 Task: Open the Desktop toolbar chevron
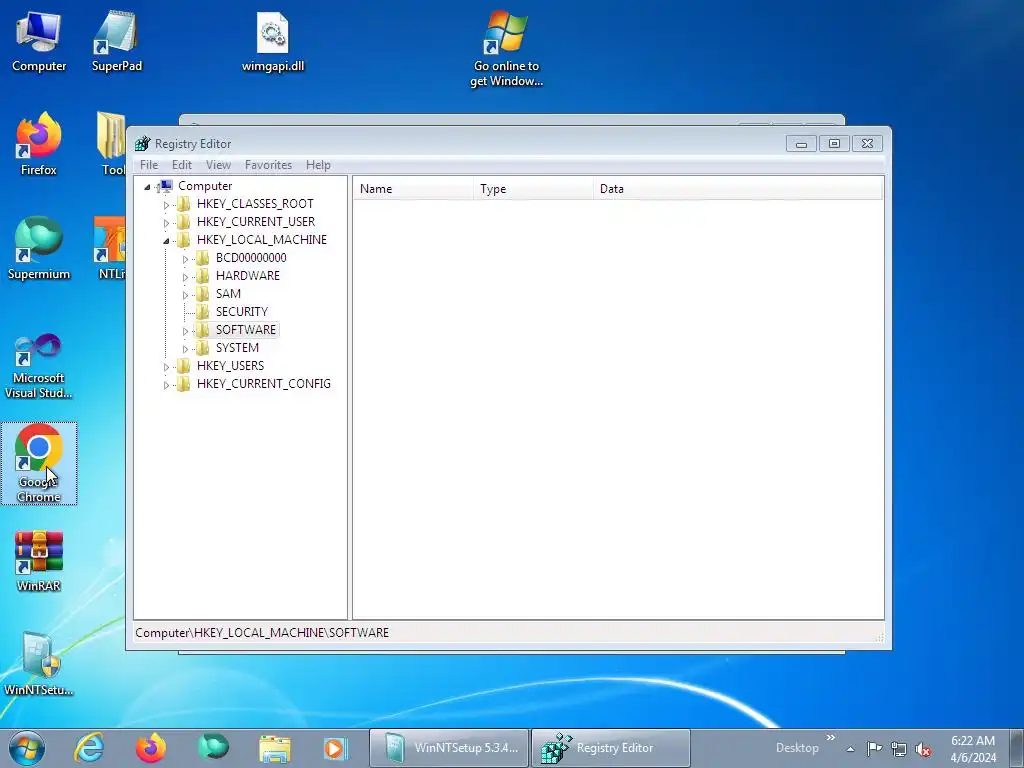(830, 738)
